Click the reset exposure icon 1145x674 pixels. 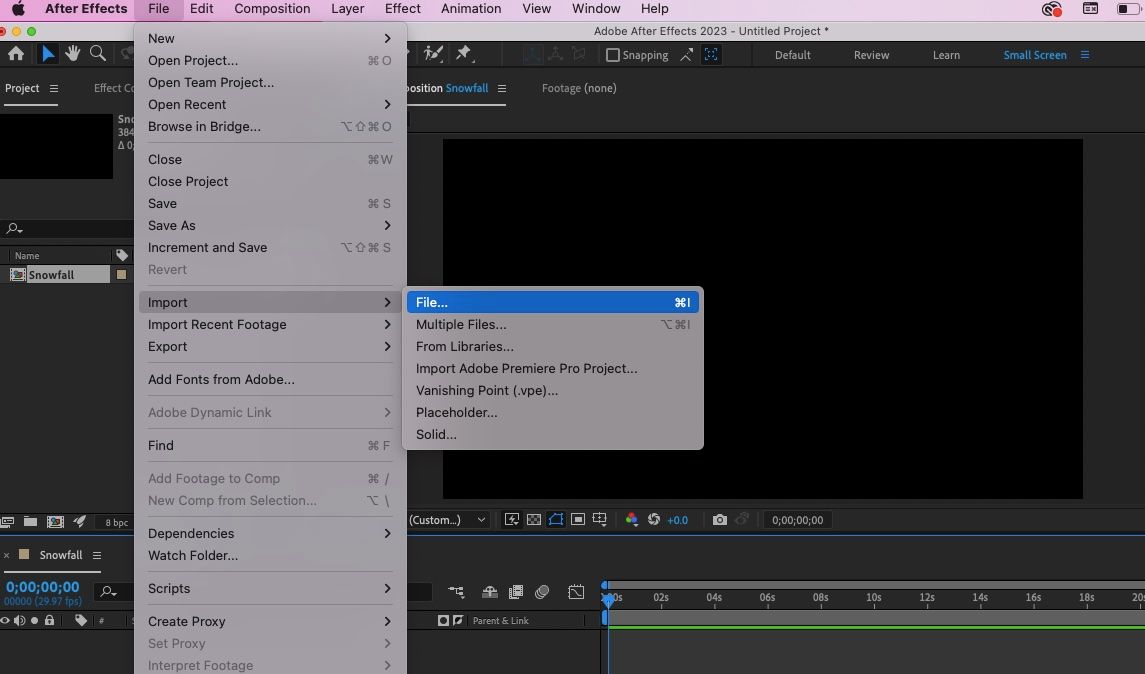(654, 520)
